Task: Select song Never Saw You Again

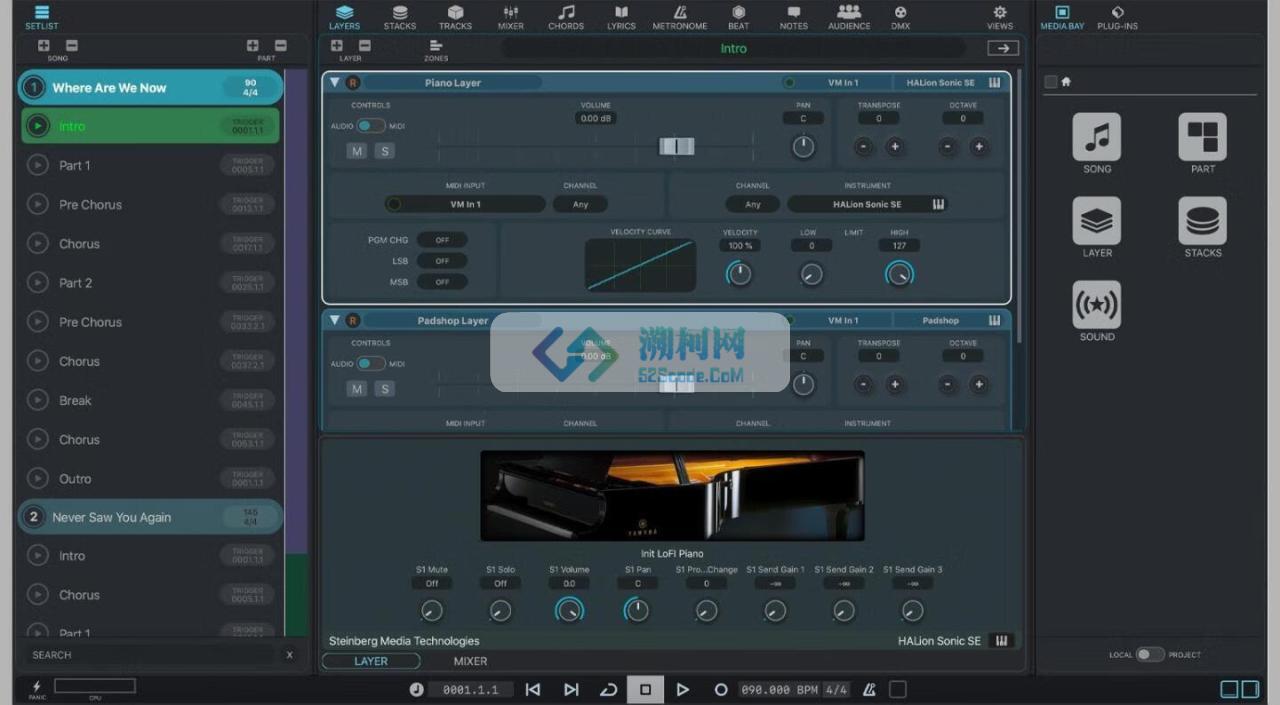Action: [x=150, y=517]
